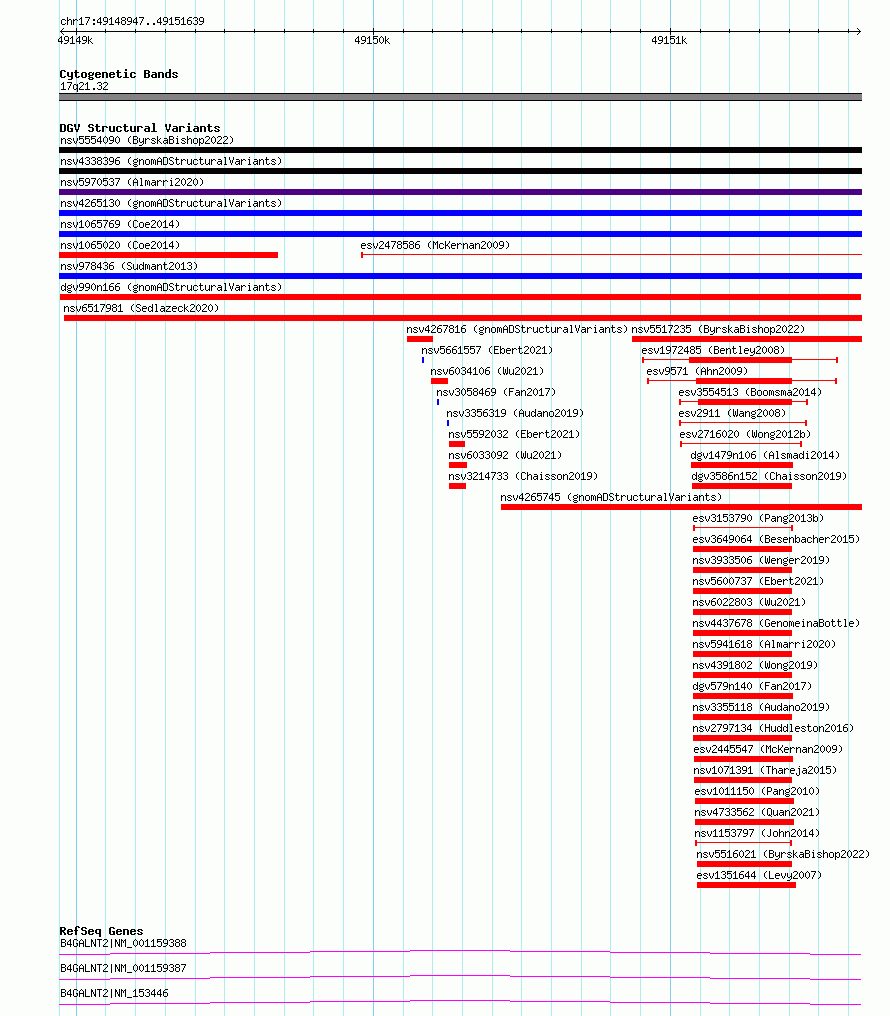Select nsv3058469 (Fan2017) label
This screenshot has height=1016, width=890.
tap(496, 393)
